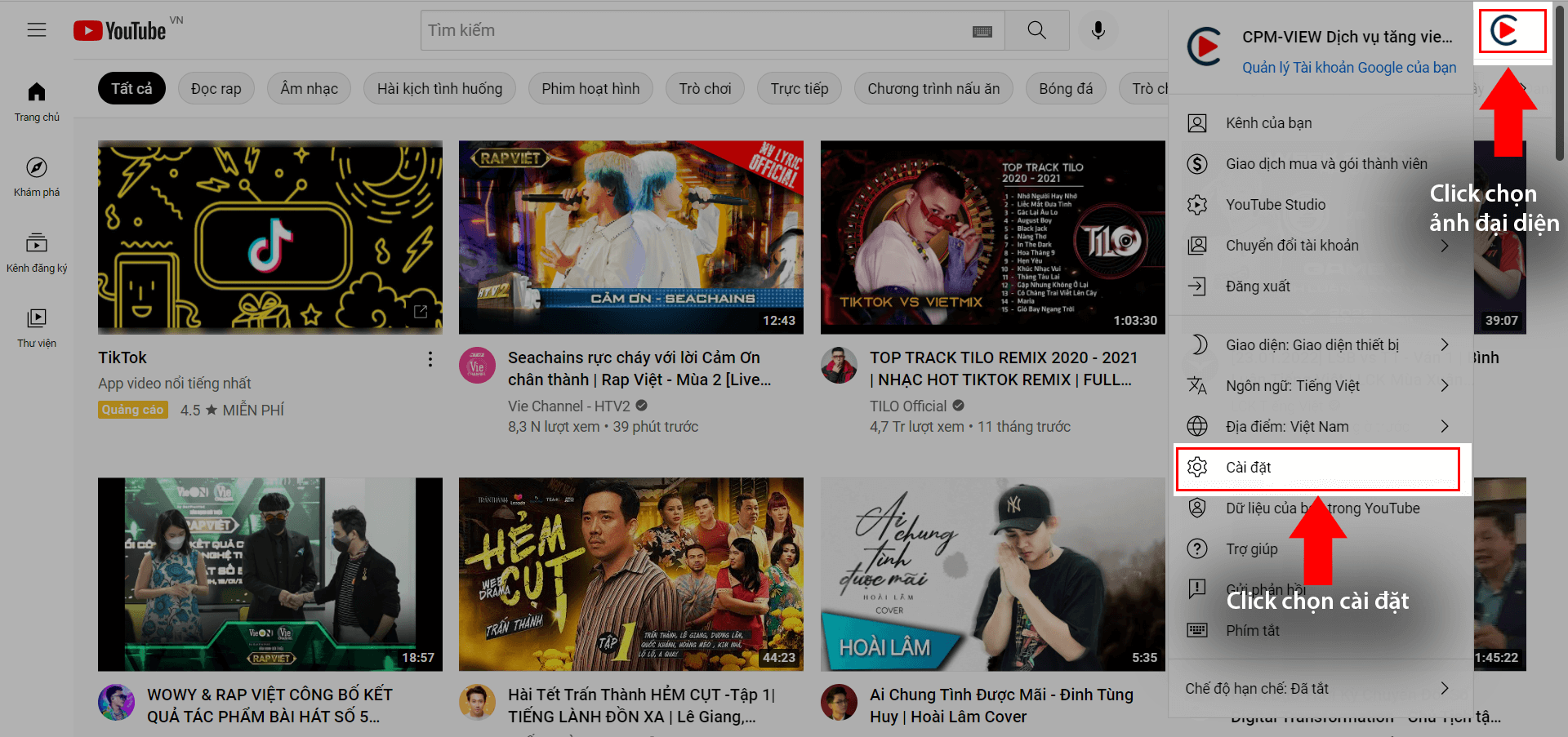Viewport: 1568px width, 737px height.
Task: Open TikTok ad title
Action: pyautogui.click(x=122, y=357)
